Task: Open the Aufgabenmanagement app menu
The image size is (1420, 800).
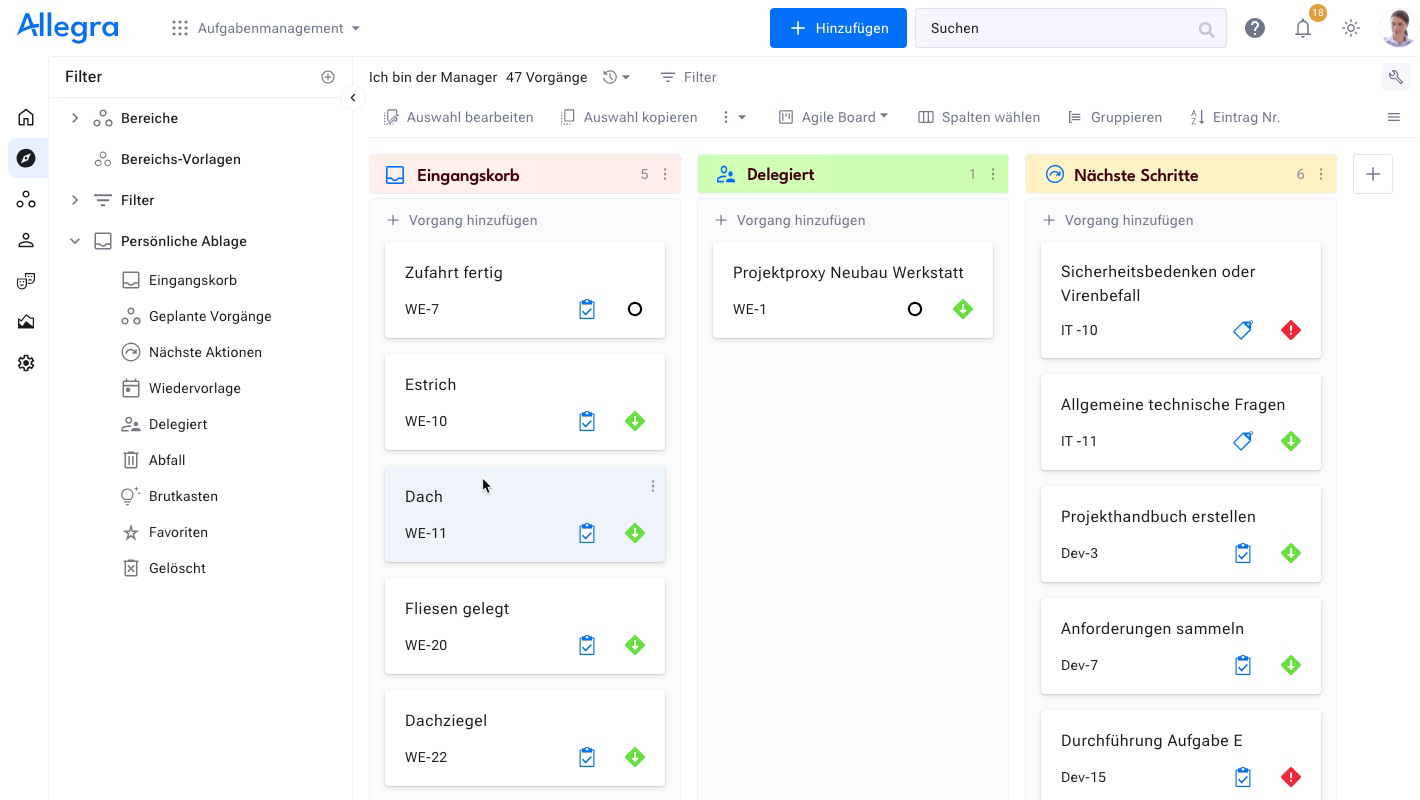Action: [266, 28]
